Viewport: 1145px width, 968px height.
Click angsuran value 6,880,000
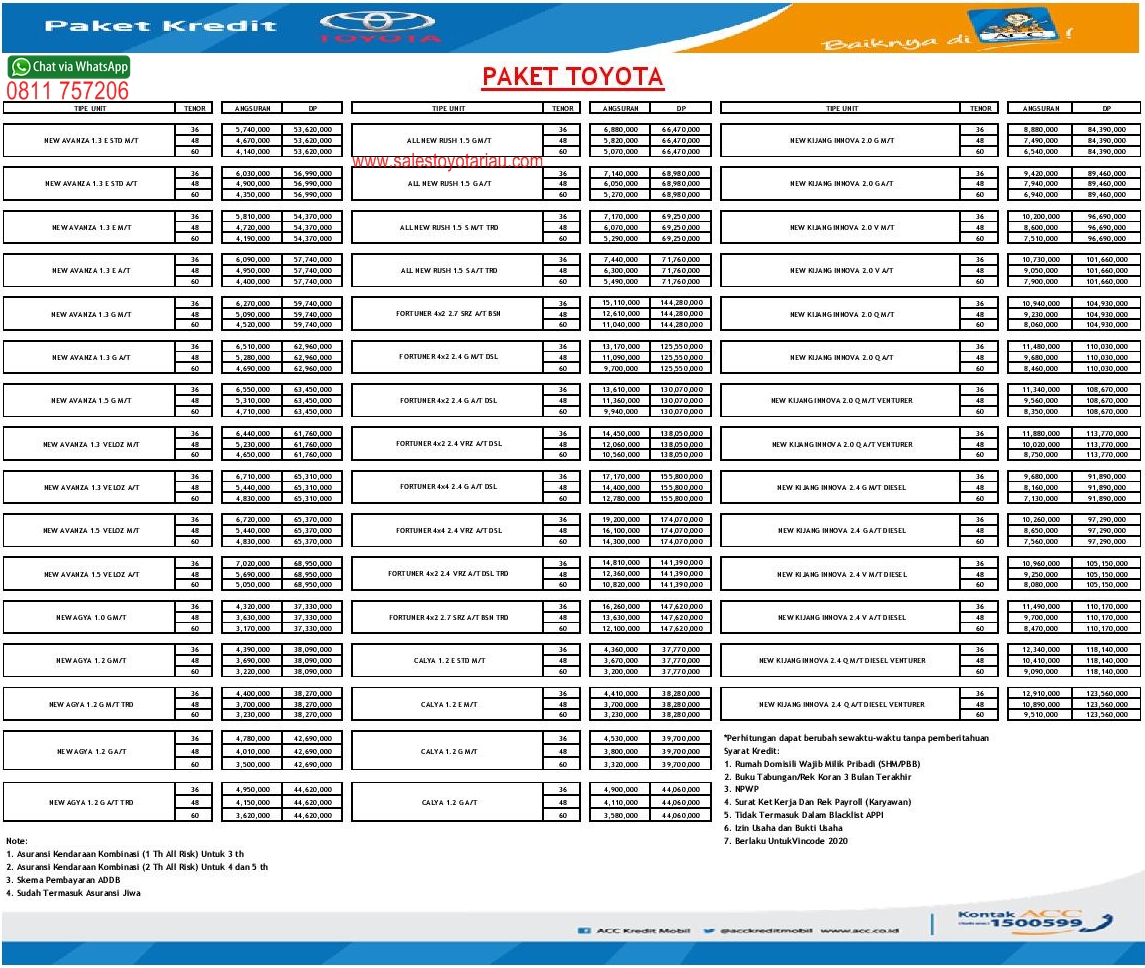(x=621, y=129)
